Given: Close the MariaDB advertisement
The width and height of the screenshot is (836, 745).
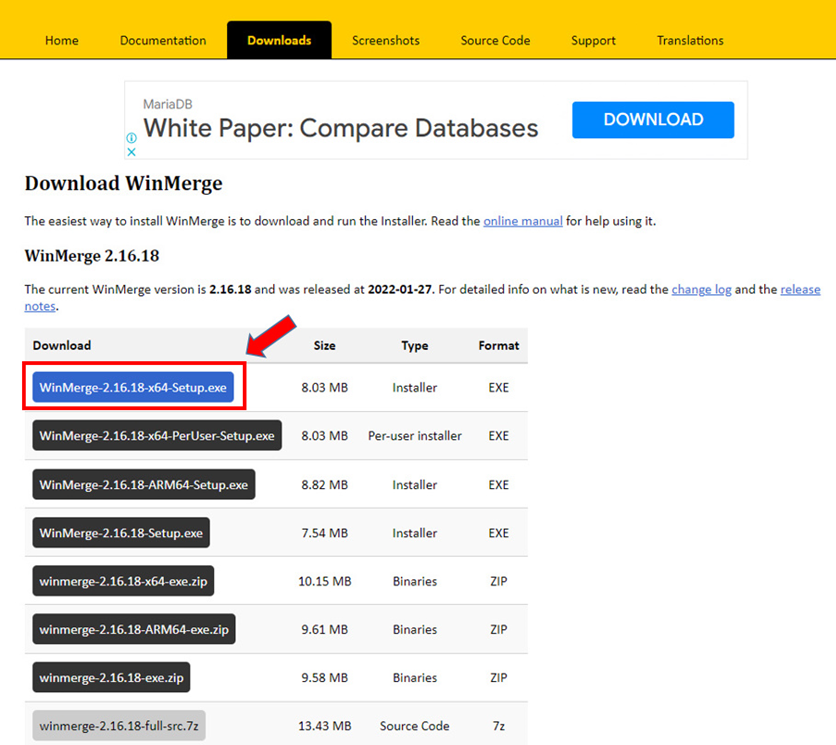Looking at the screenshot, I should click(132, 152).
